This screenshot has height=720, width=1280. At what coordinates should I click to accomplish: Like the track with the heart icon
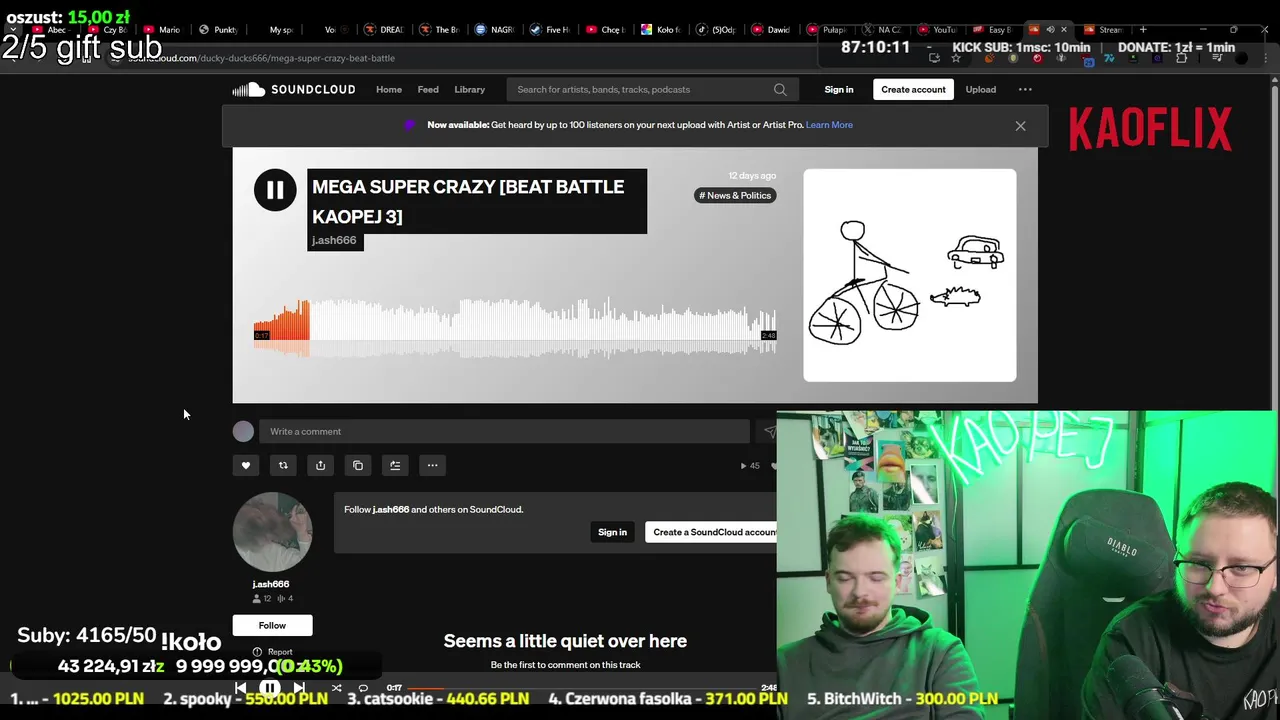coord(246,465)
